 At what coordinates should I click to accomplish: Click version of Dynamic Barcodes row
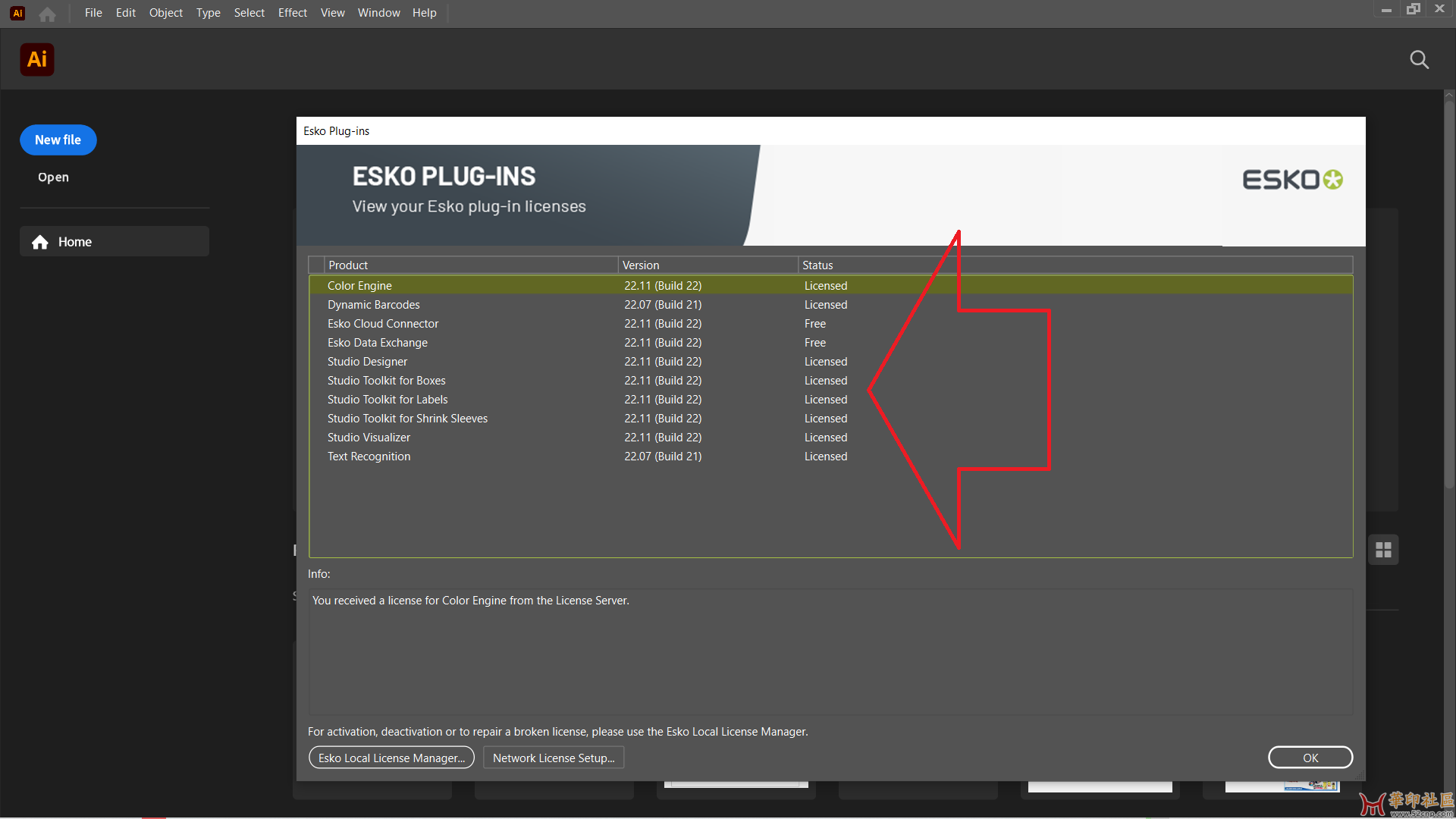click(x=663, y=305)
